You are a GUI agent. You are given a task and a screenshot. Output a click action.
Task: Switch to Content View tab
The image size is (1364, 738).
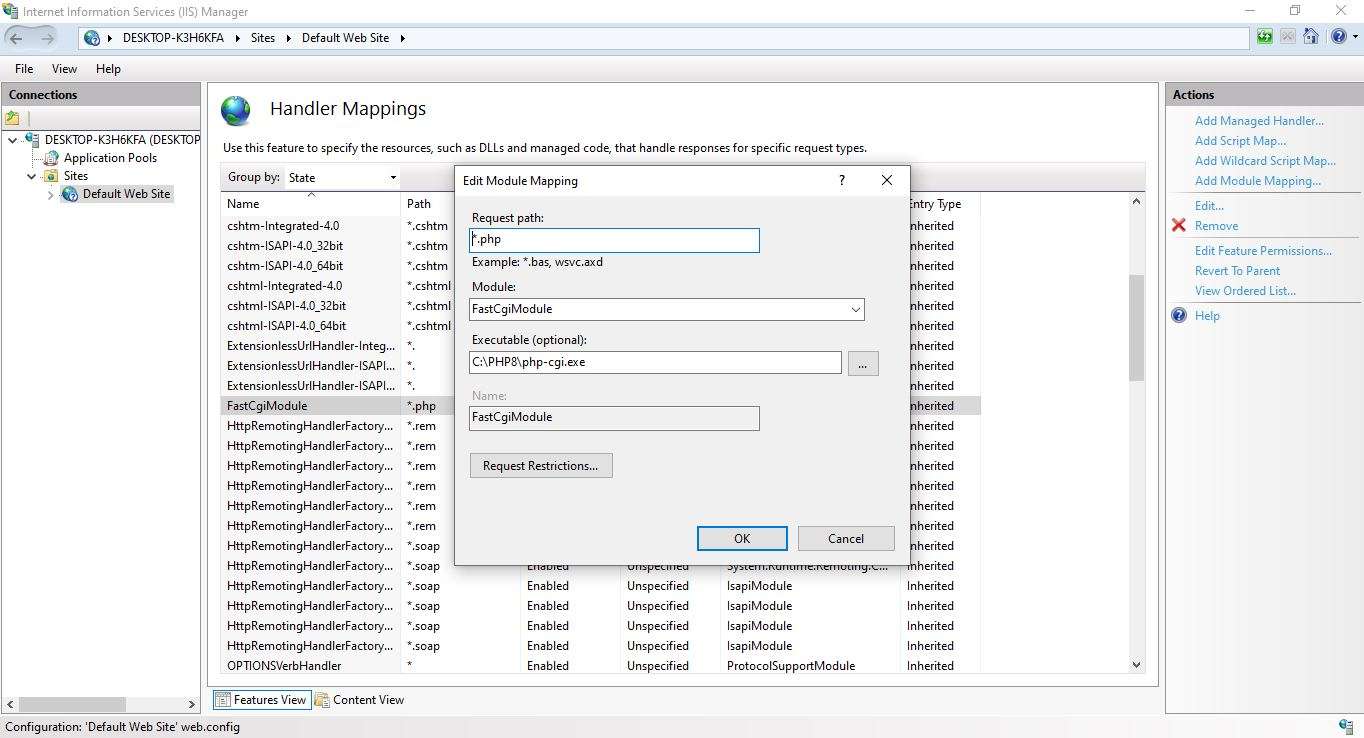(x=359, y=700)
